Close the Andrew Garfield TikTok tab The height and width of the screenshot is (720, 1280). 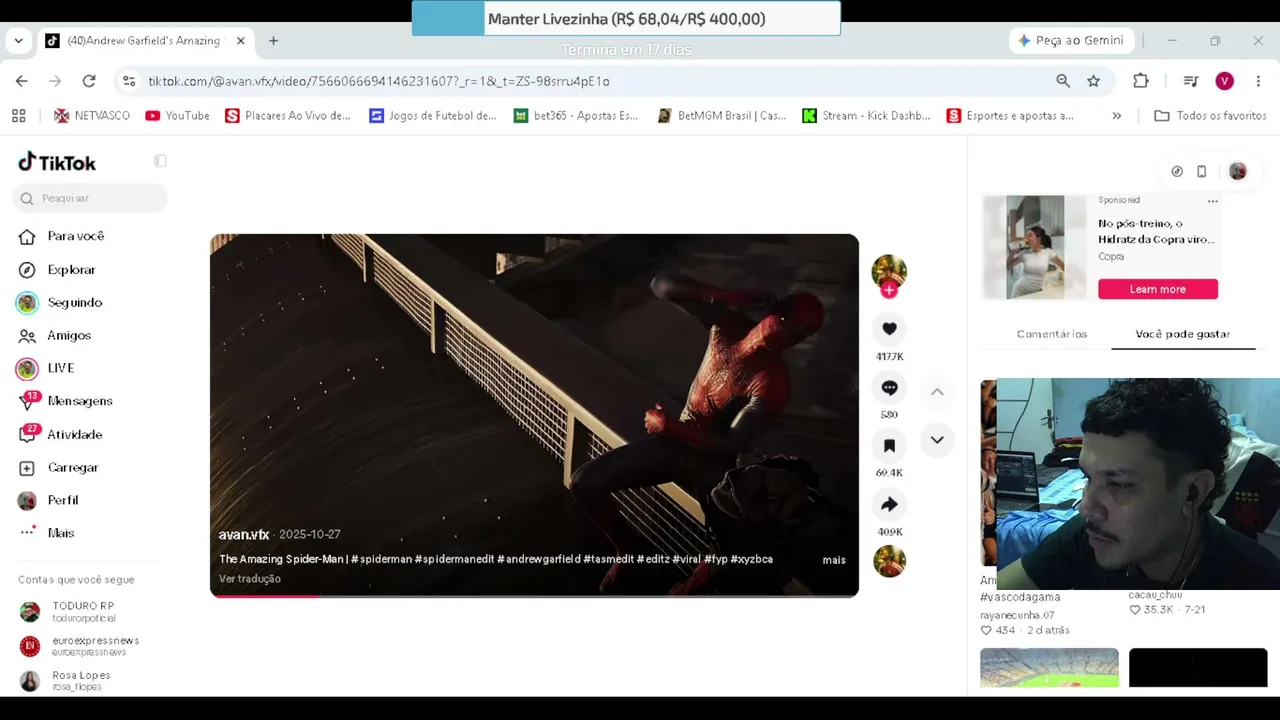pos(240,41)
